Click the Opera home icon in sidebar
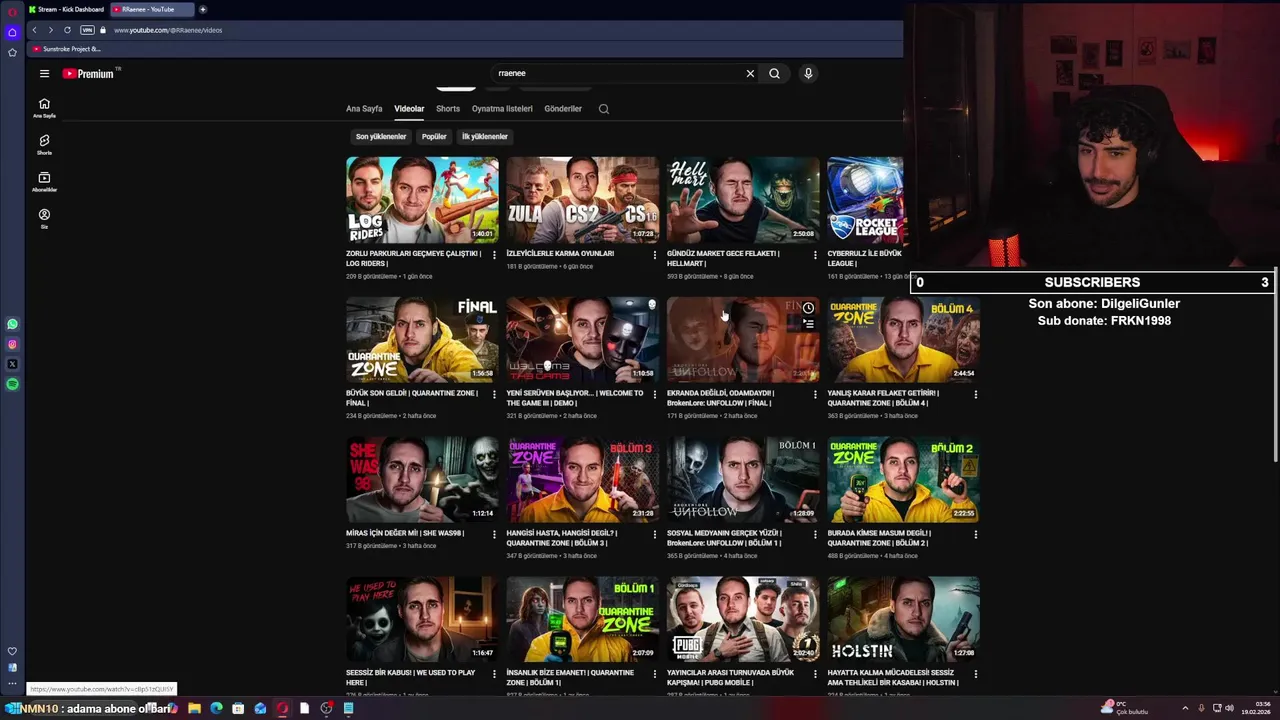Image resolution: width=1280 pixels, height=720 pixels. [x=12, y=32]
